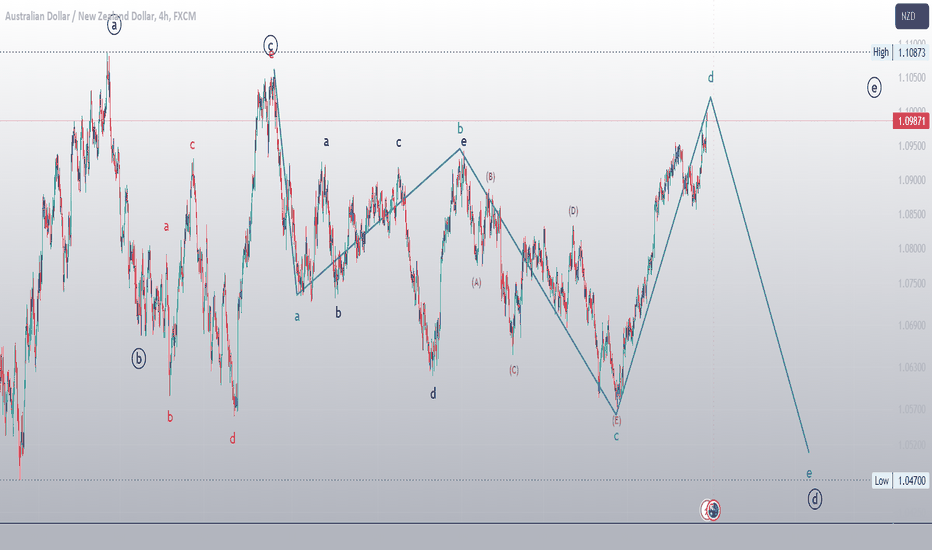
Task: Click the 1.10500 price axis label
Action: [912, 78]
